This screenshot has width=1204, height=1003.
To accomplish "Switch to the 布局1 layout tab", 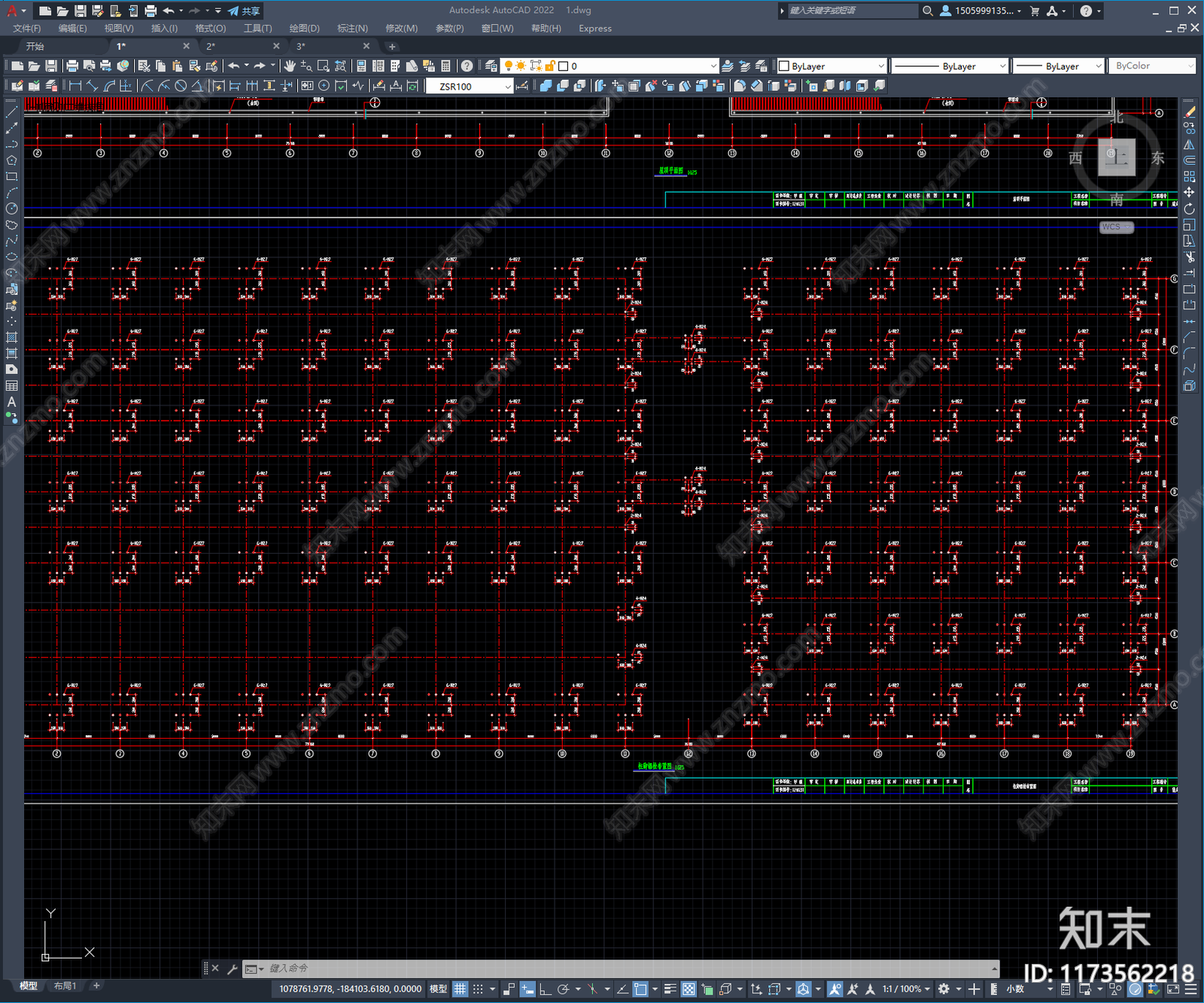I will tap(65, 986).
